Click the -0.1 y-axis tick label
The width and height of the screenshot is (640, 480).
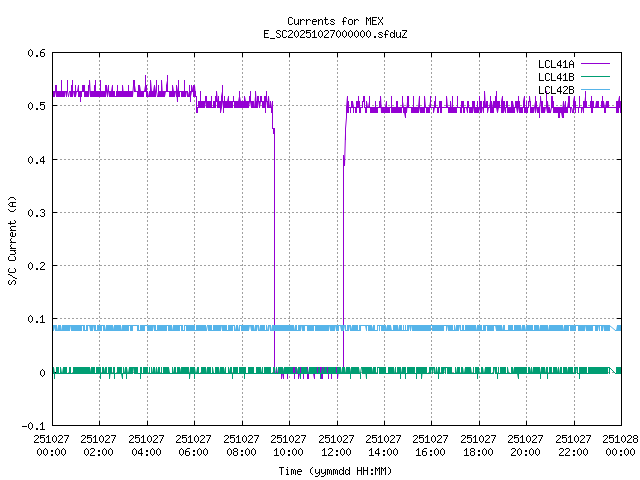click(x=32, y=426)
